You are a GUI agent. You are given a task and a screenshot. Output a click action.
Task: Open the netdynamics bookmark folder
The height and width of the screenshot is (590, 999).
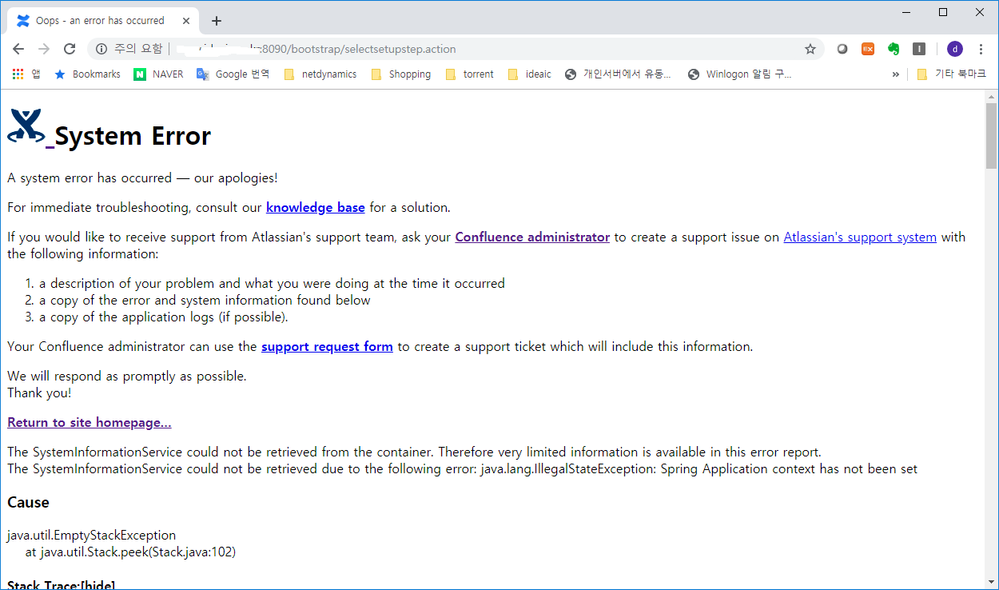(x=320, y=74)
